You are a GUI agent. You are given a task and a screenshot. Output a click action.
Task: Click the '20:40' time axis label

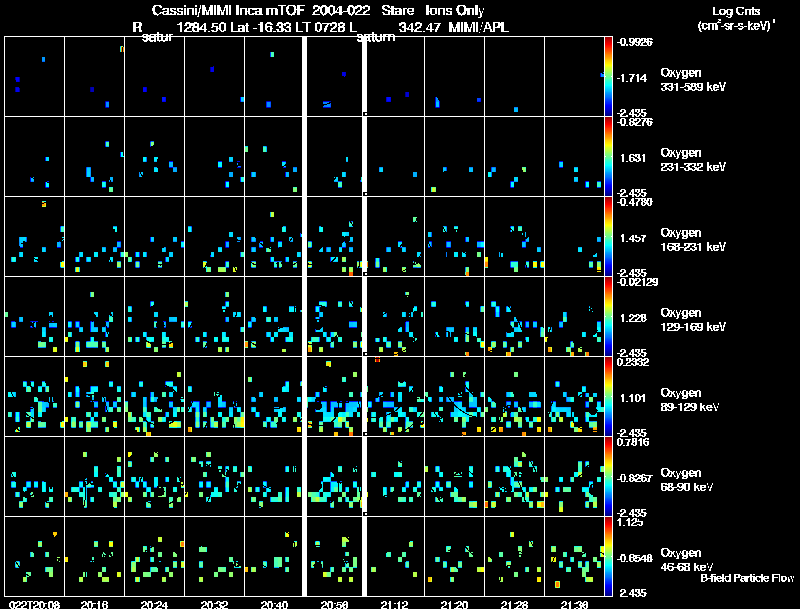274,604
